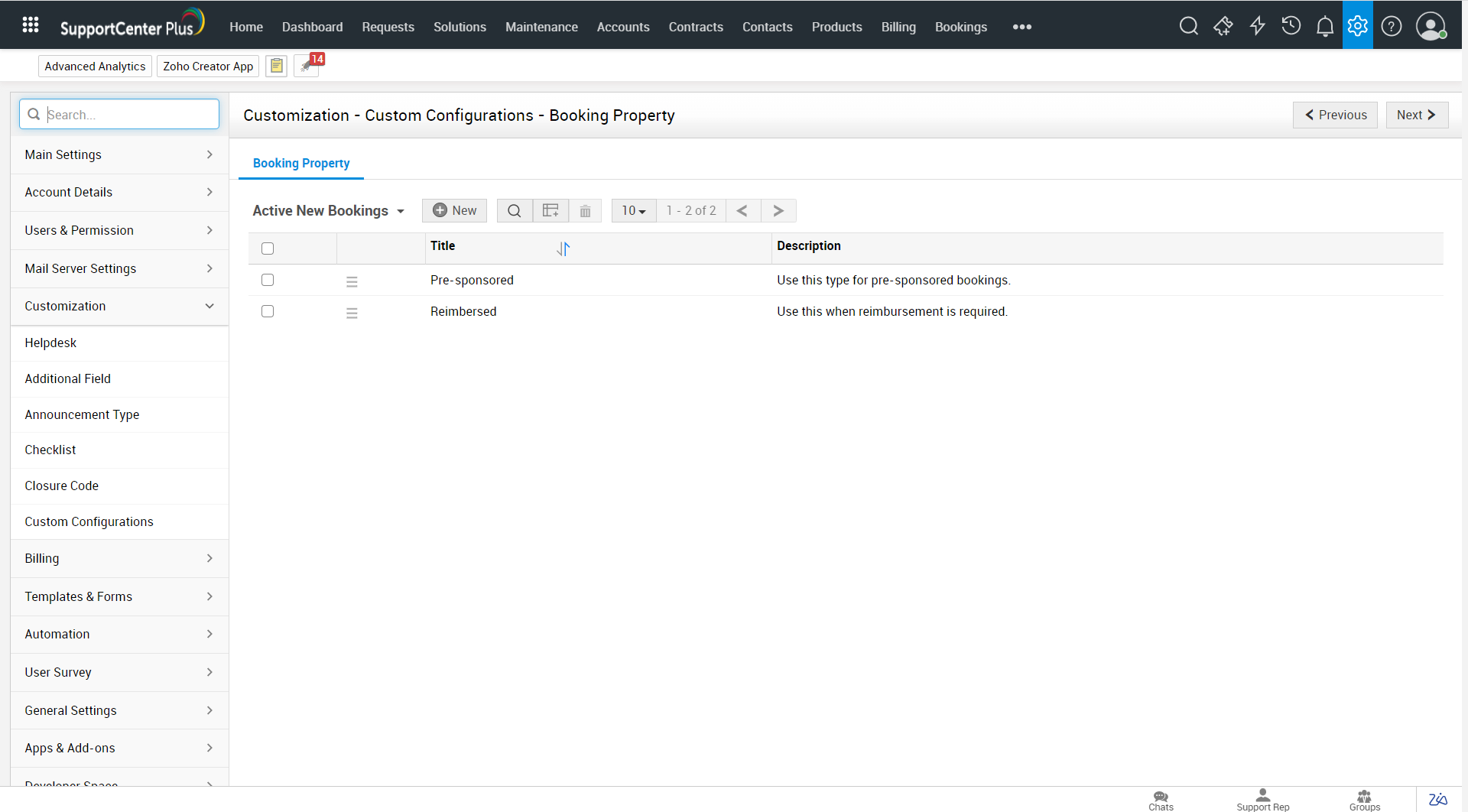Open the help question mark icon
The width and height of the screenshot is (1468, 812).
[1391, 27]
